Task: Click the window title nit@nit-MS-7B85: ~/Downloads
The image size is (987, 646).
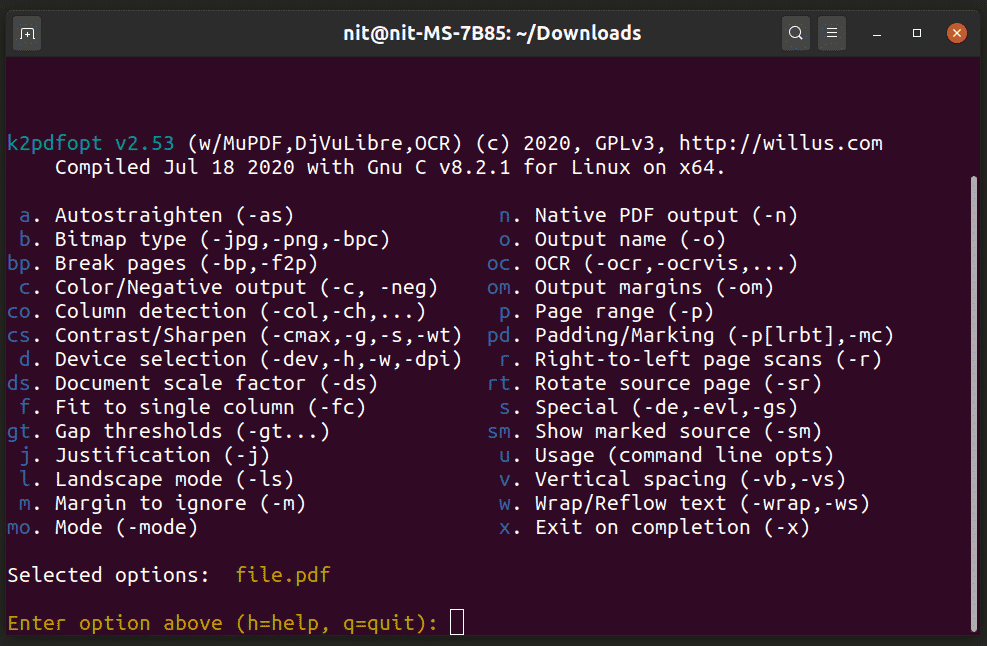Action: pos(492,33)
